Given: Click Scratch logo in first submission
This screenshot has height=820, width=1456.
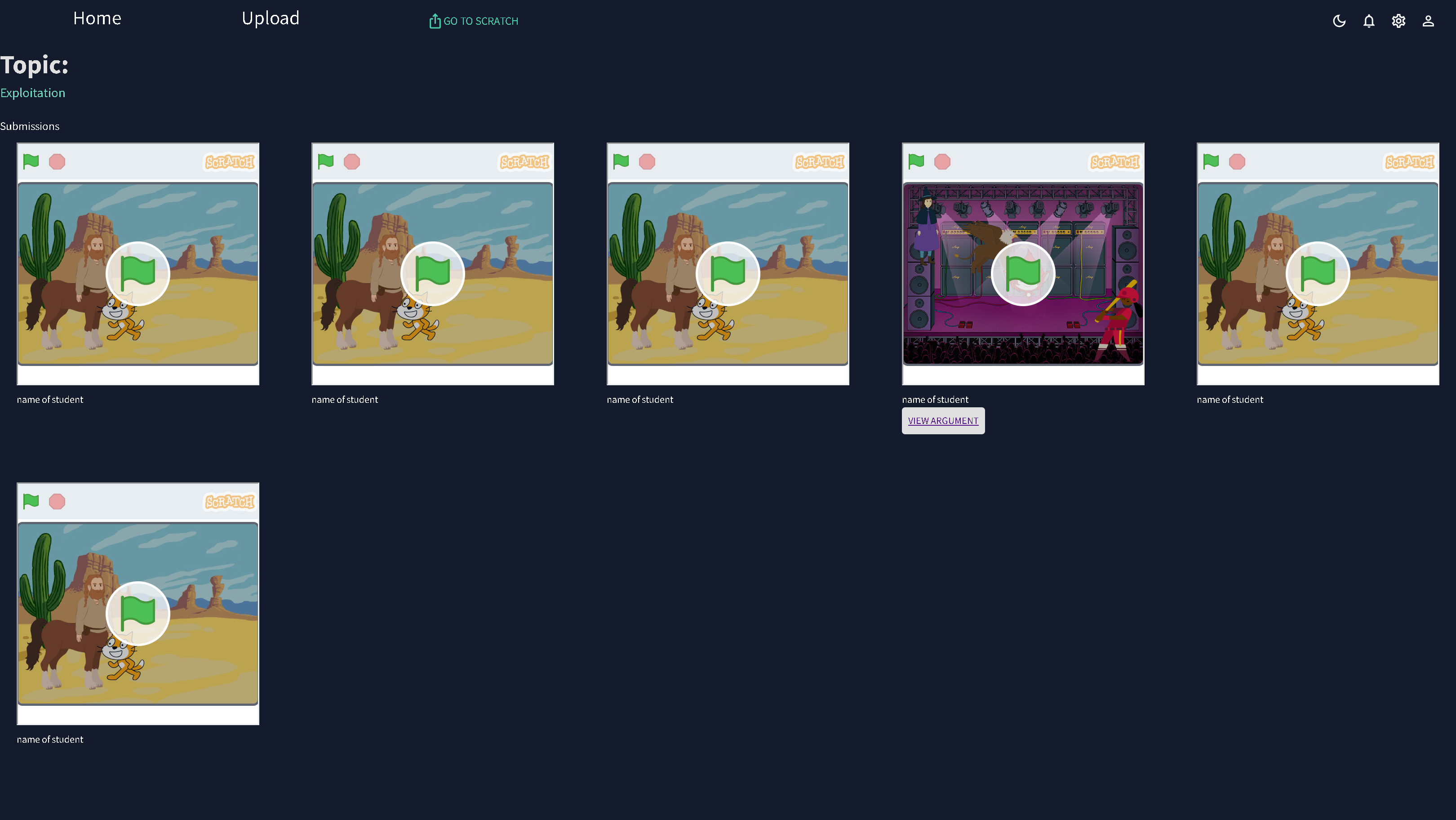Looking at the screenshot, I should [x=230, y=162].
